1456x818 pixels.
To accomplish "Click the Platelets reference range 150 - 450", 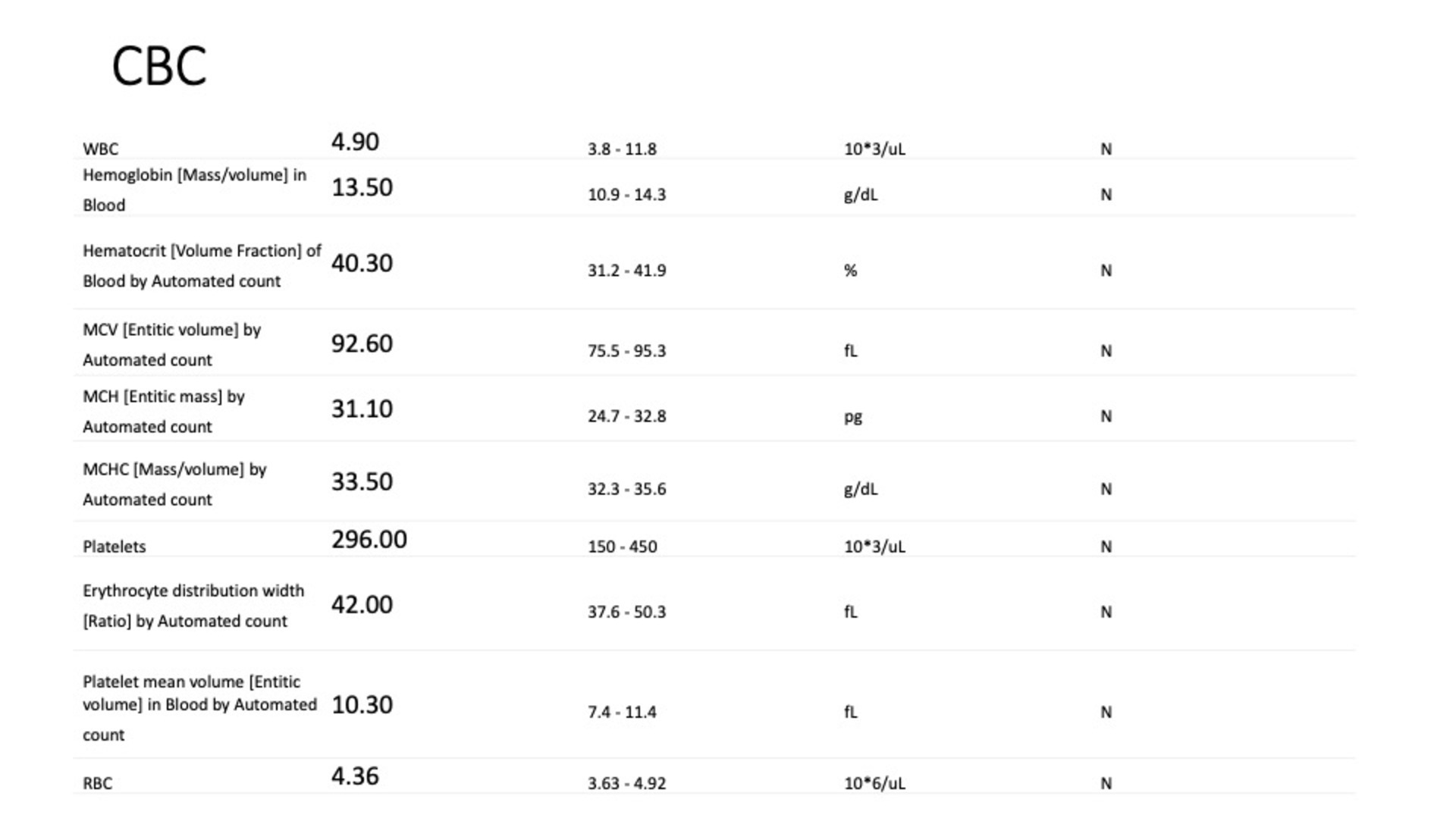I will [x=622, y=547].
